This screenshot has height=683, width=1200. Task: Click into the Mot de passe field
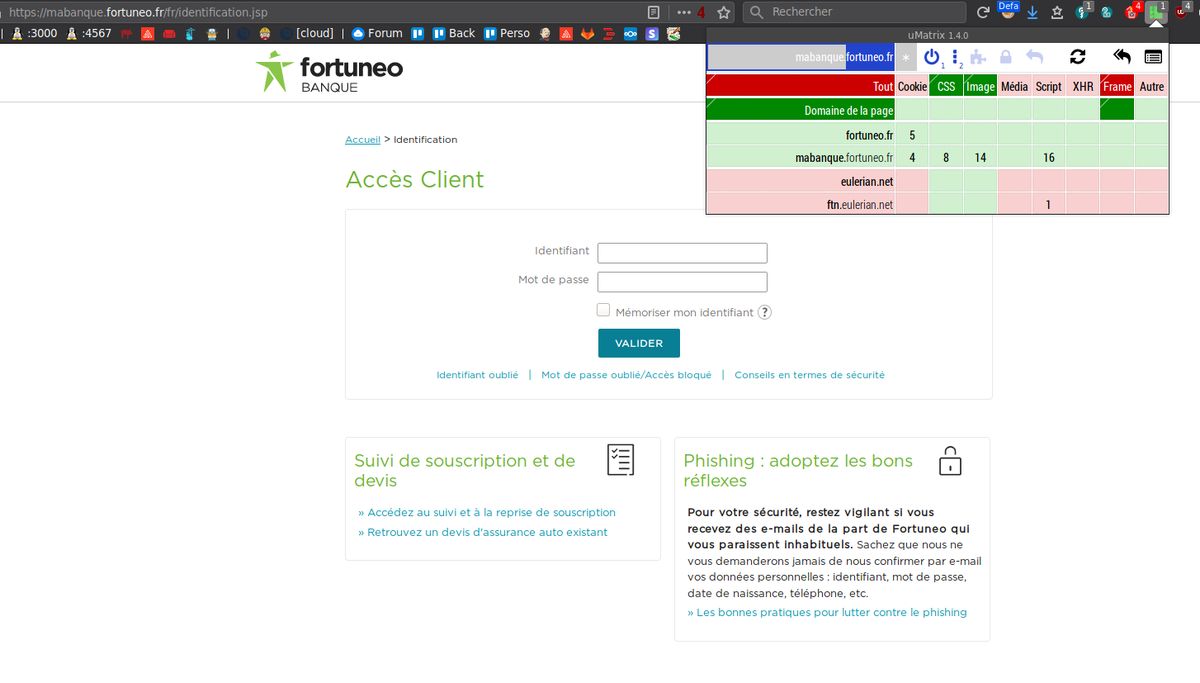[x=682, y=282]
